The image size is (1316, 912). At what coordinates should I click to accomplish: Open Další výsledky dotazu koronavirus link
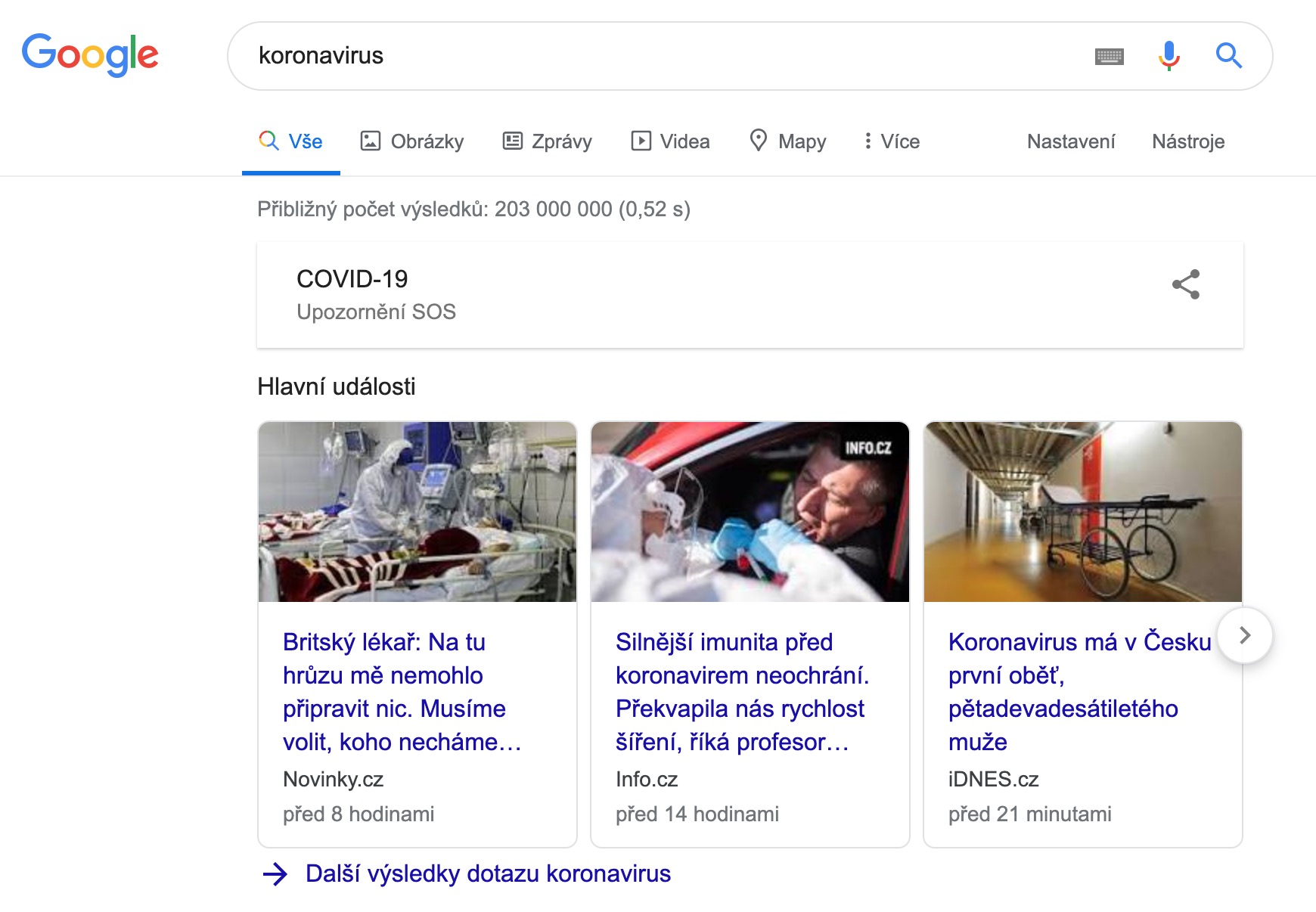pos(488,874)
